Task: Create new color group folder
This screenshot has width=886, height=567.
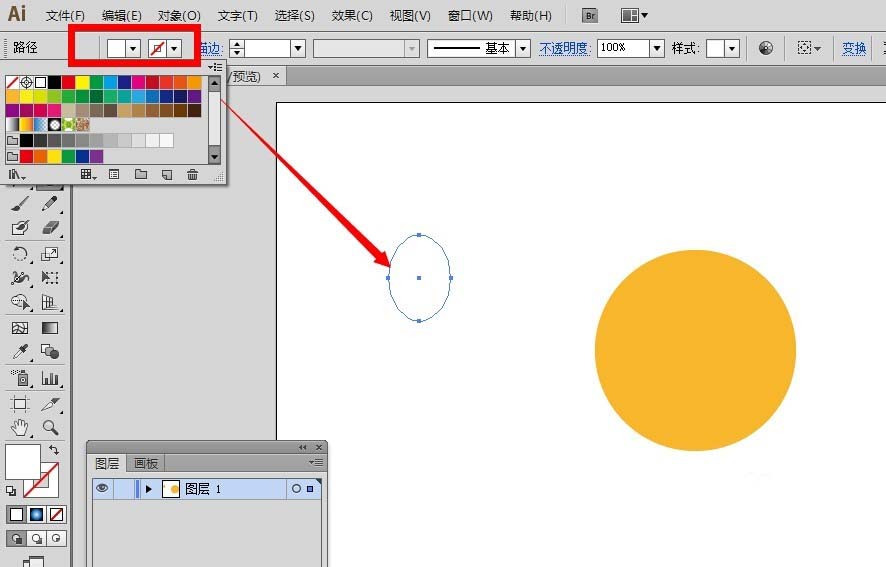Action: tap(141, 175)
